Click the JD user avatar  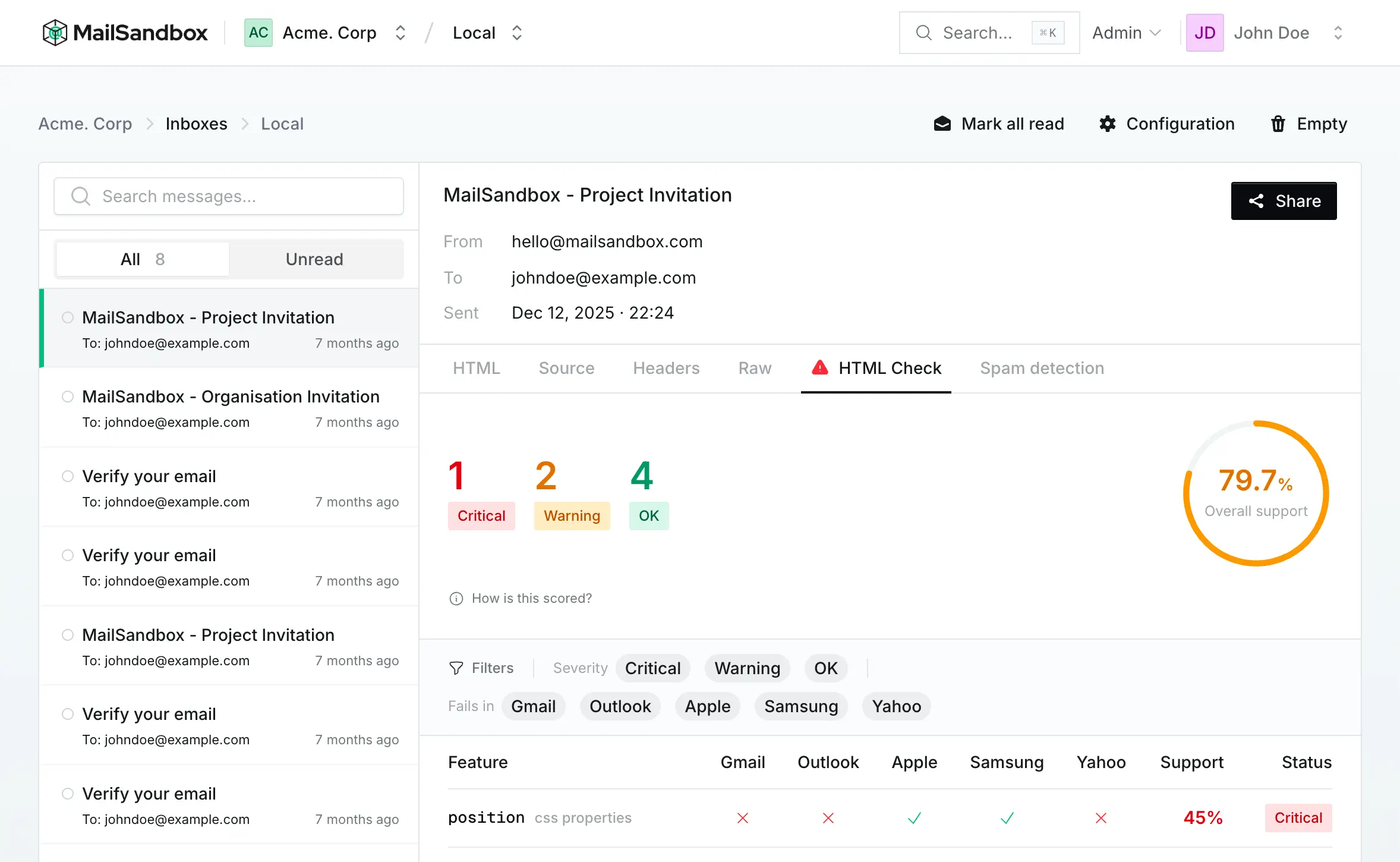click(x=1204, y=33)
